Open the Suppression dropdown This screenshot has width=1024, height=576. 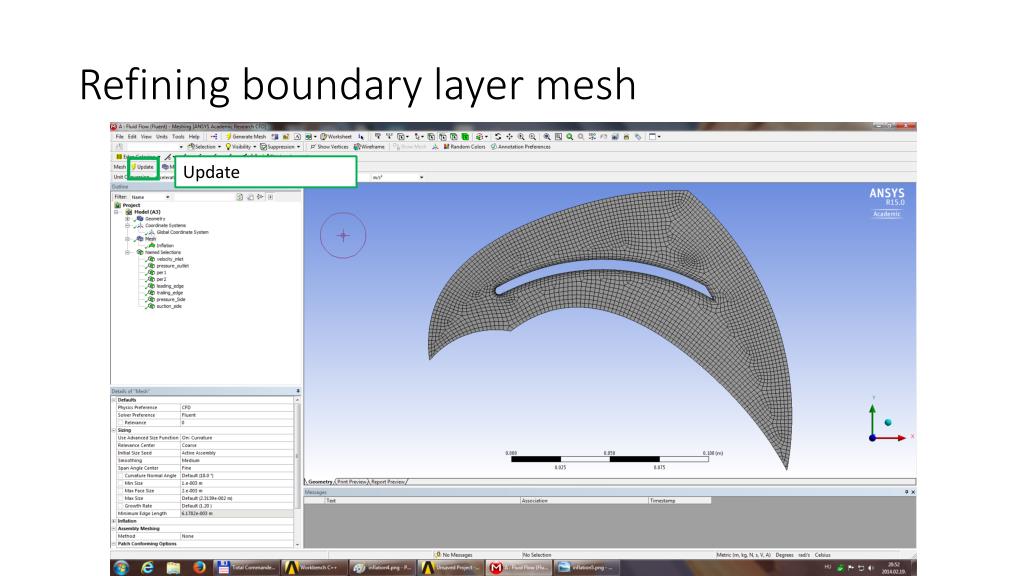tap(280, 147)
